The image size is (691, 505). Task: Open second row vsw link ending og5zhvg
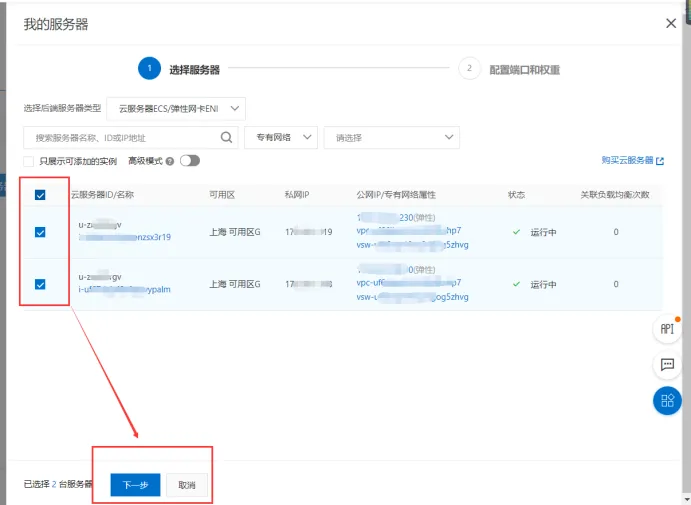tap(412, 297)
